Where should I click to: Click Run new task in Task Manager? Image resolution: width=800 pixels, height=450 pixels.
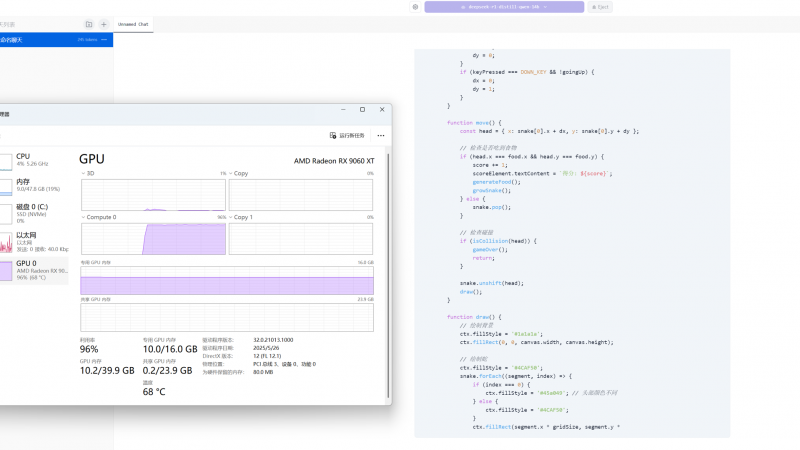click(x=348, y=135)
